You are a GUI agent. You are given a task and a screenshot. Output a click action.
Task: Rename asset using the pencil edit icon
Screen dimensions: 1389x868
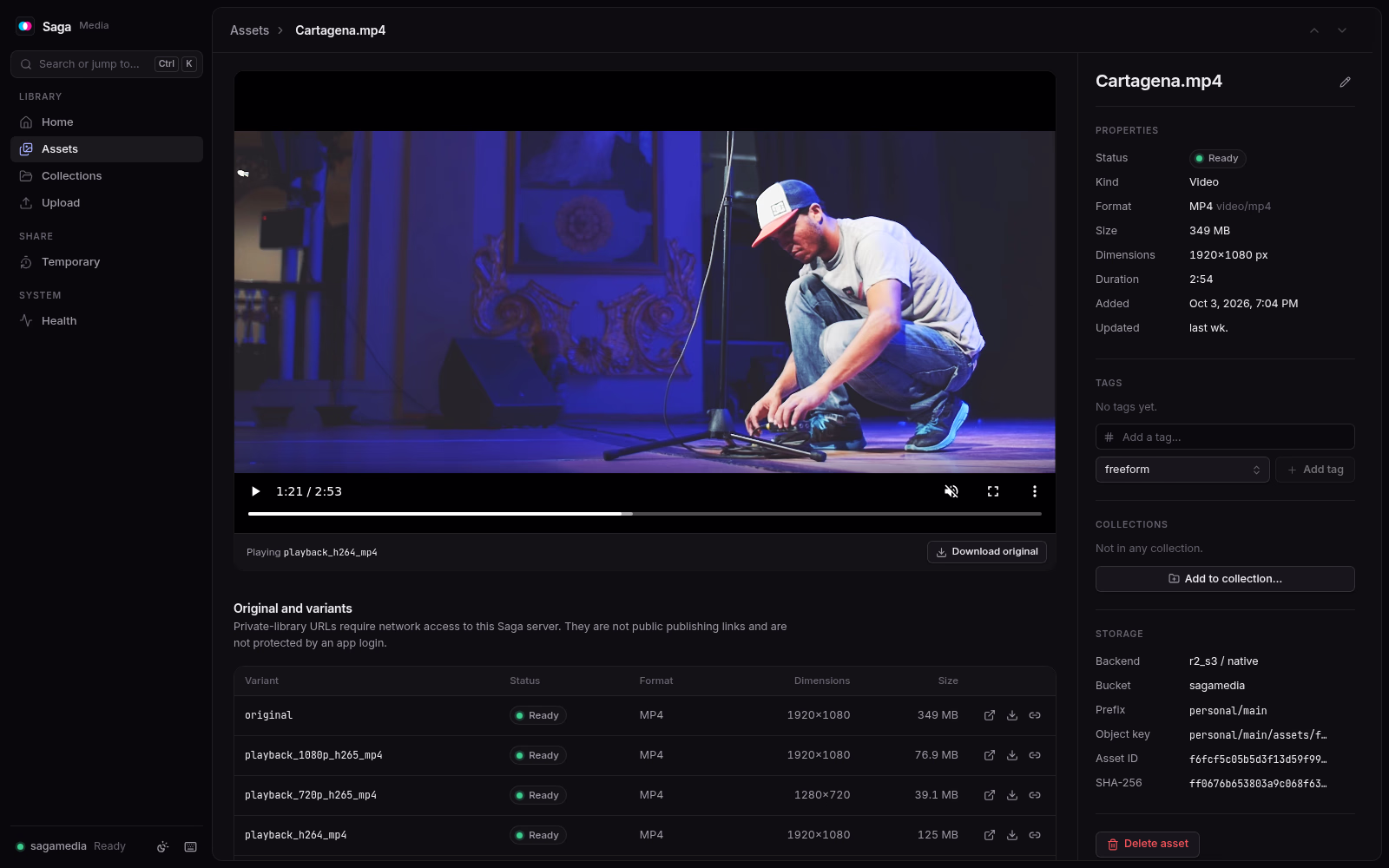pyautogui.click(x=1345, y=82)
